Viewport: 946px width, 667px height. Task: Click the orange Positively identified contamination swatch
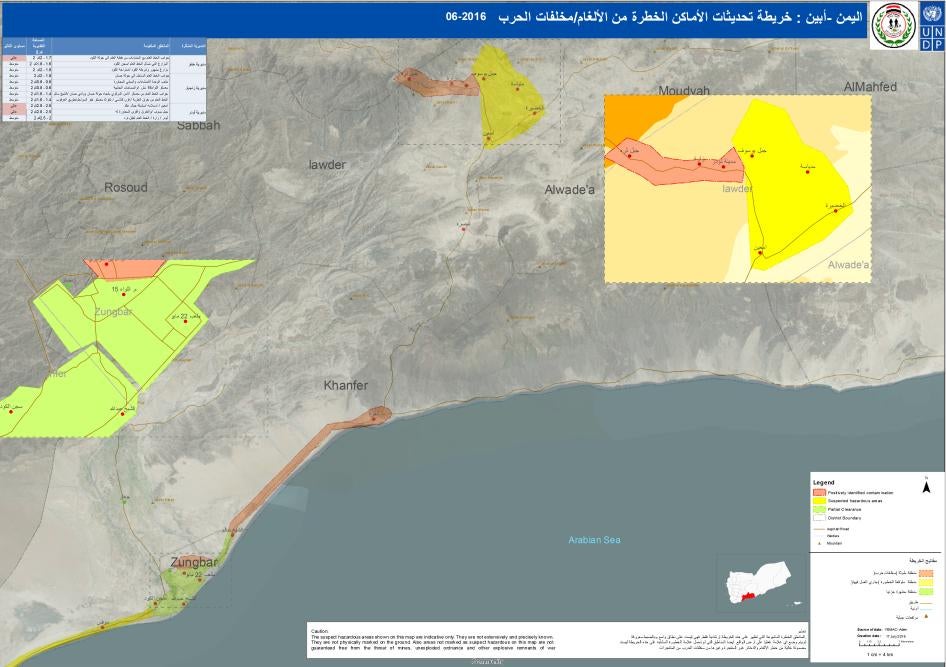coord(819,492)
